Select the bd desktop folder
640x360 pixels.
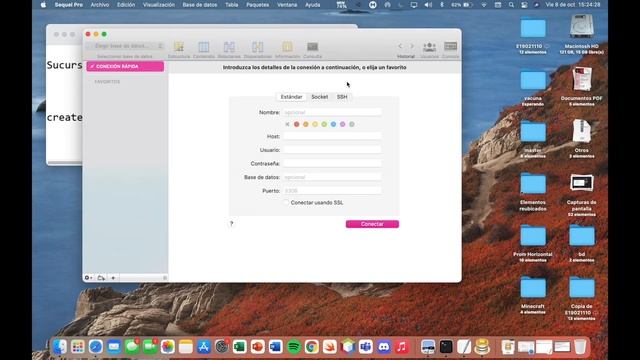coord(582,236)
